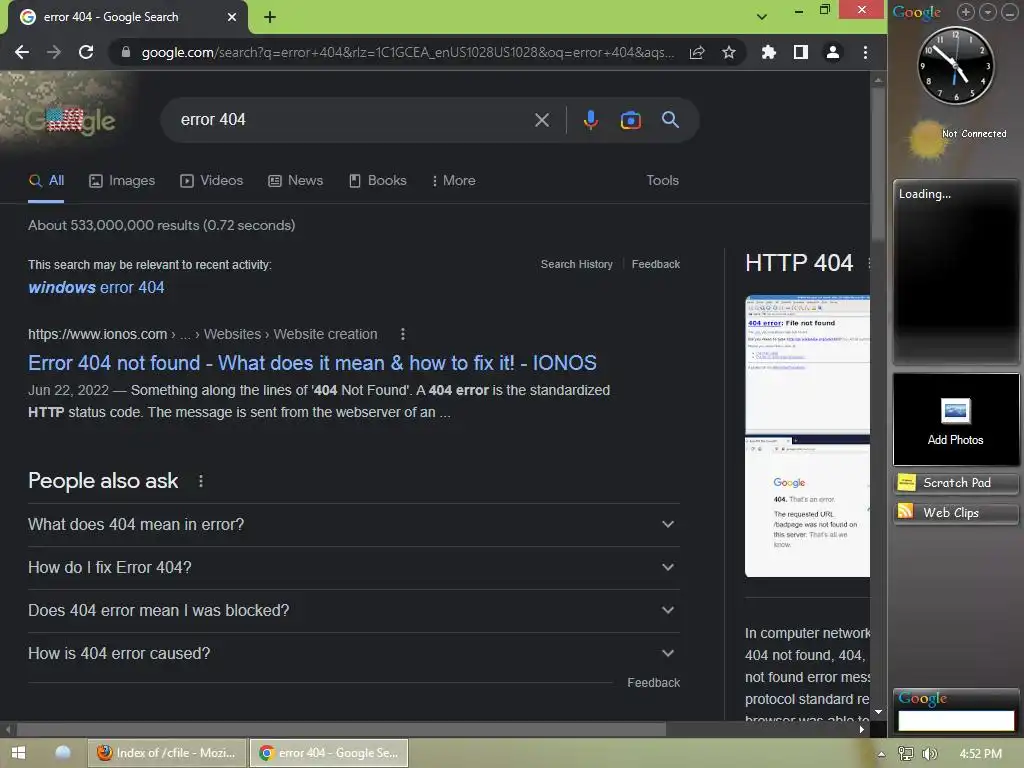The image size is (1024, 768).
Task: Open options for the IONOS result
Action: pyautogui.click(x=403, y=334)
